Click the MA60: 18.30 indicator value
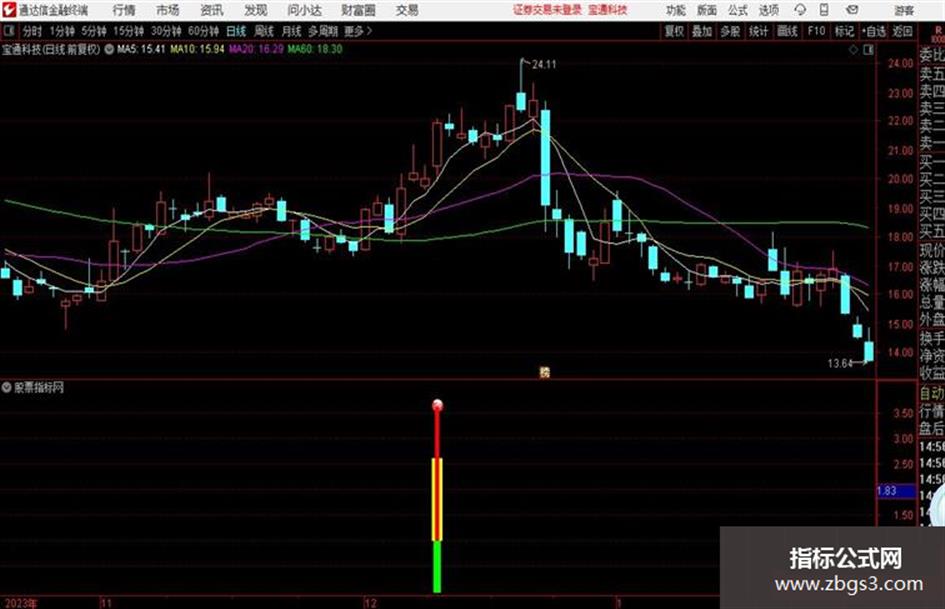Screen dimensions: 945x609 315,49
